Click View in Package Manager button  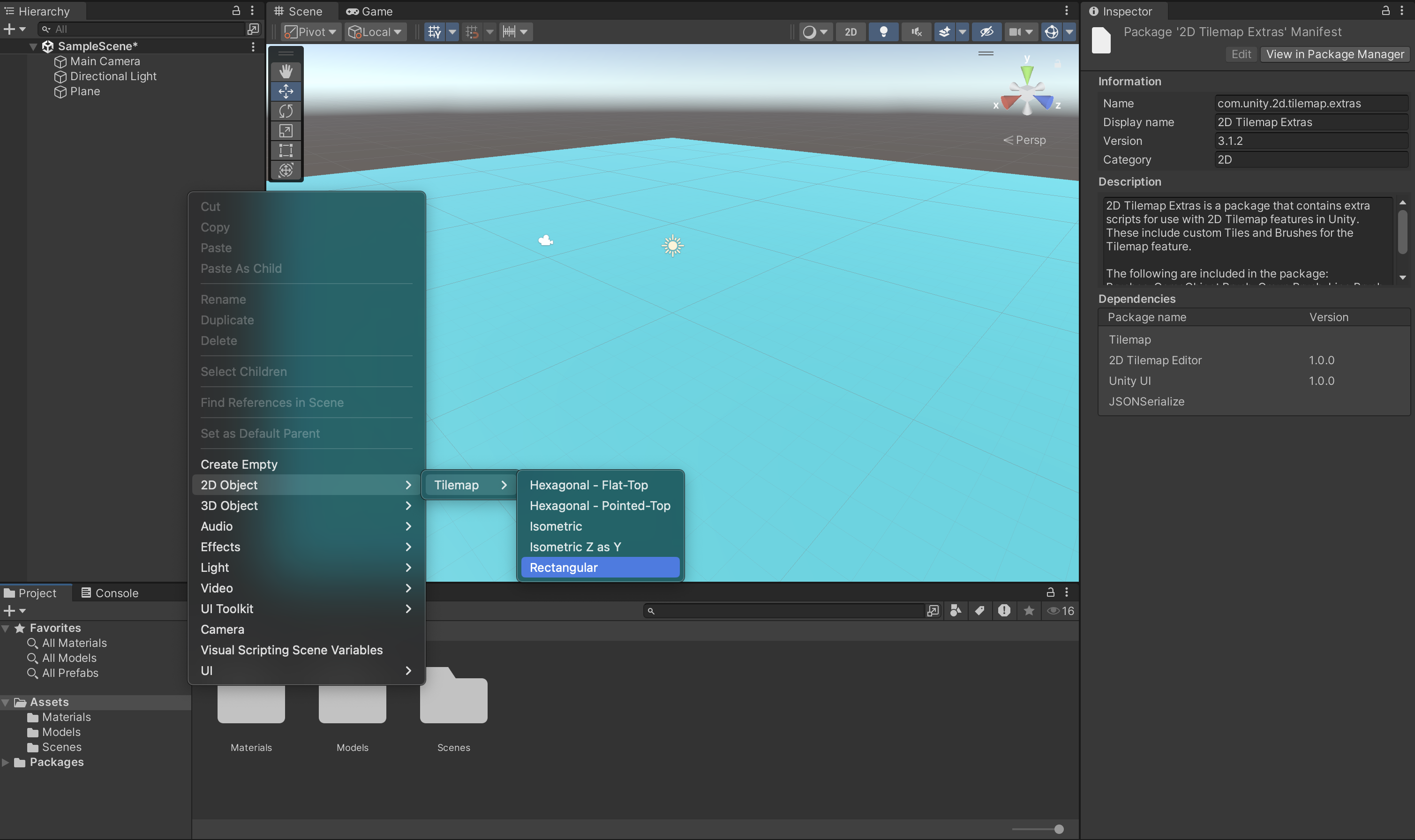(x=1335, y=54)
